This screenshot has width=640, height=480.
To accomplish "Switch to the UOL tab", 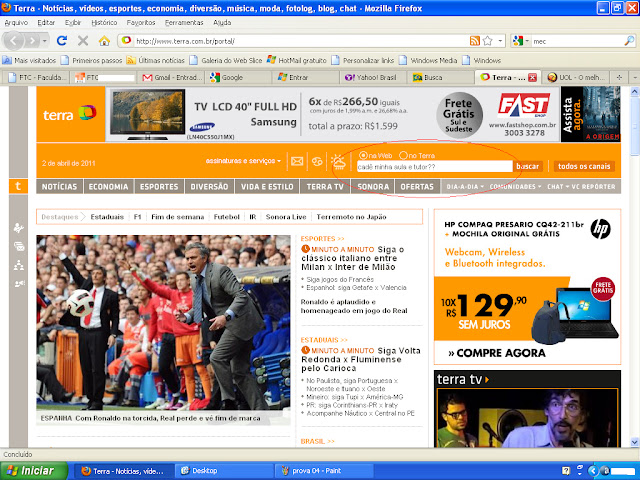I will tap(577, 77).
